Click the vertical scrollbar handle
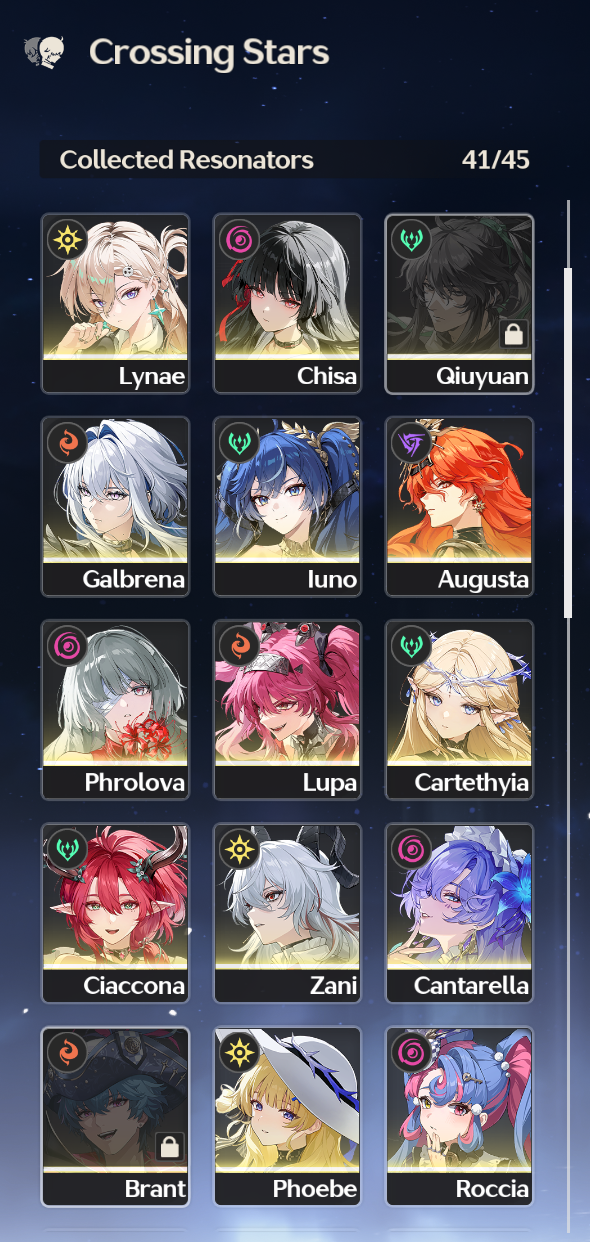 click(568, 443)
